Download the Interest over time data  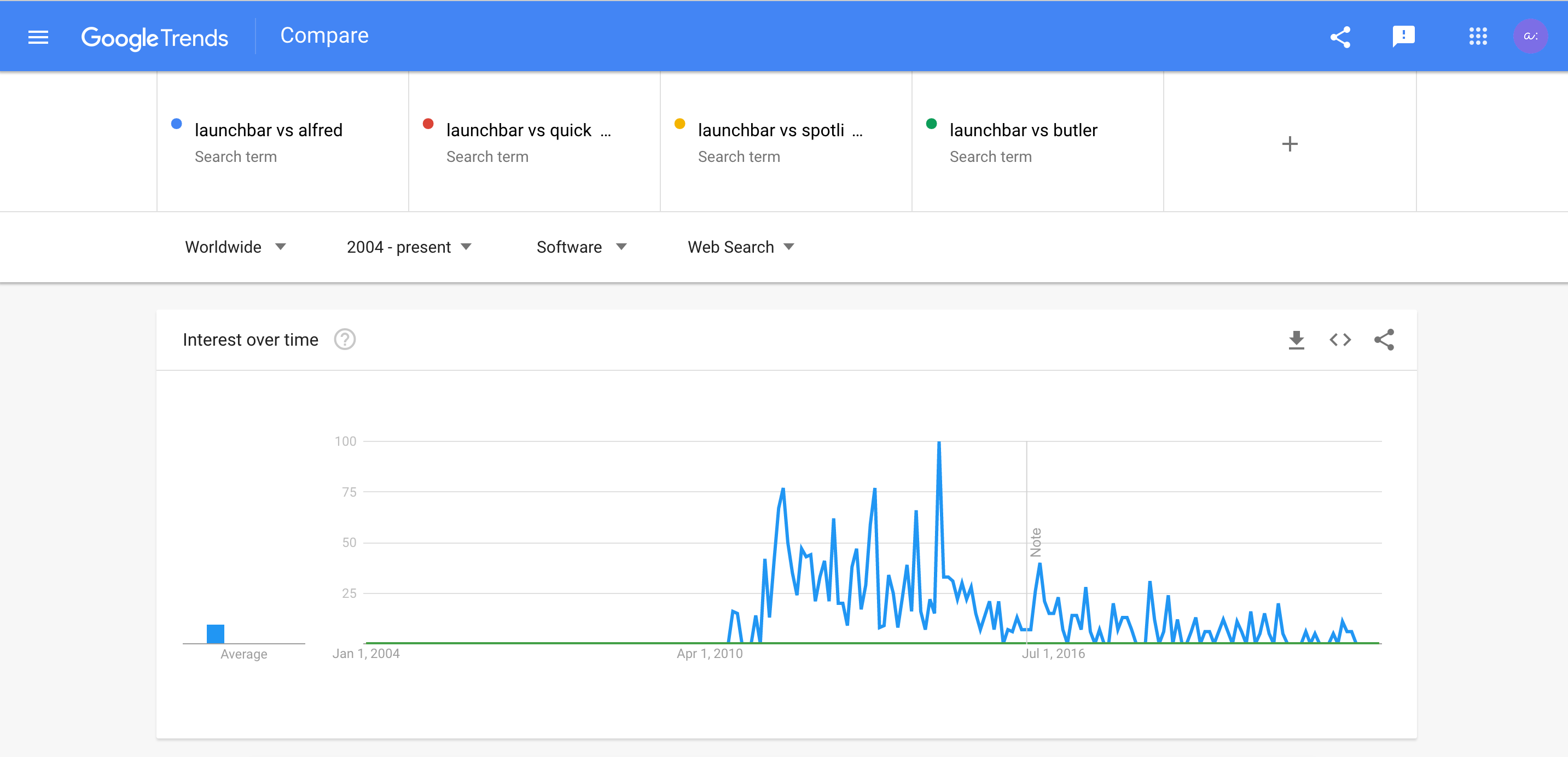pyautogui.click(x=1296, y=340)
